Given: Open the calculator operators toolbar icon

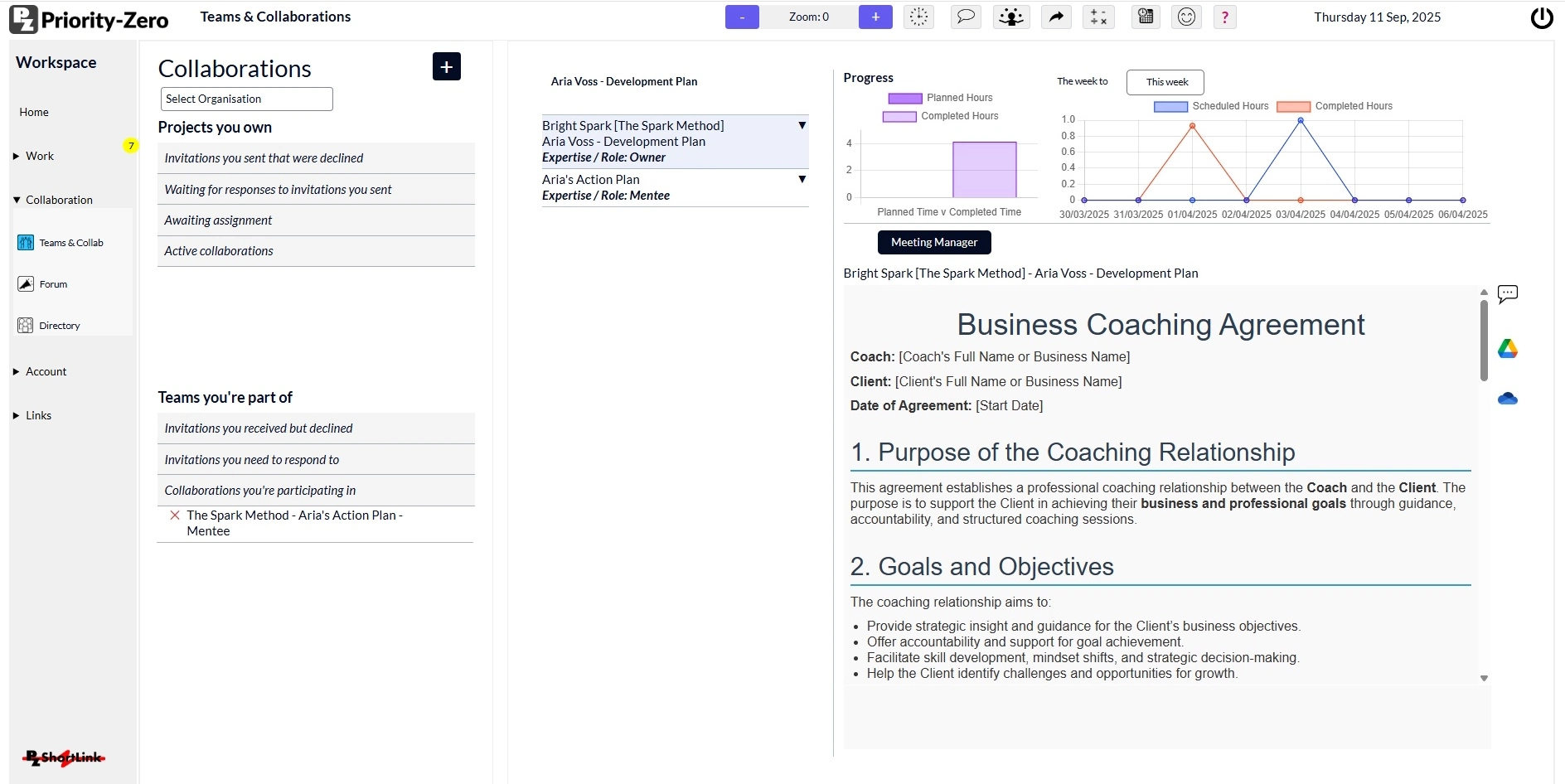Looking at the screenshot, I should coord(1098,17).
